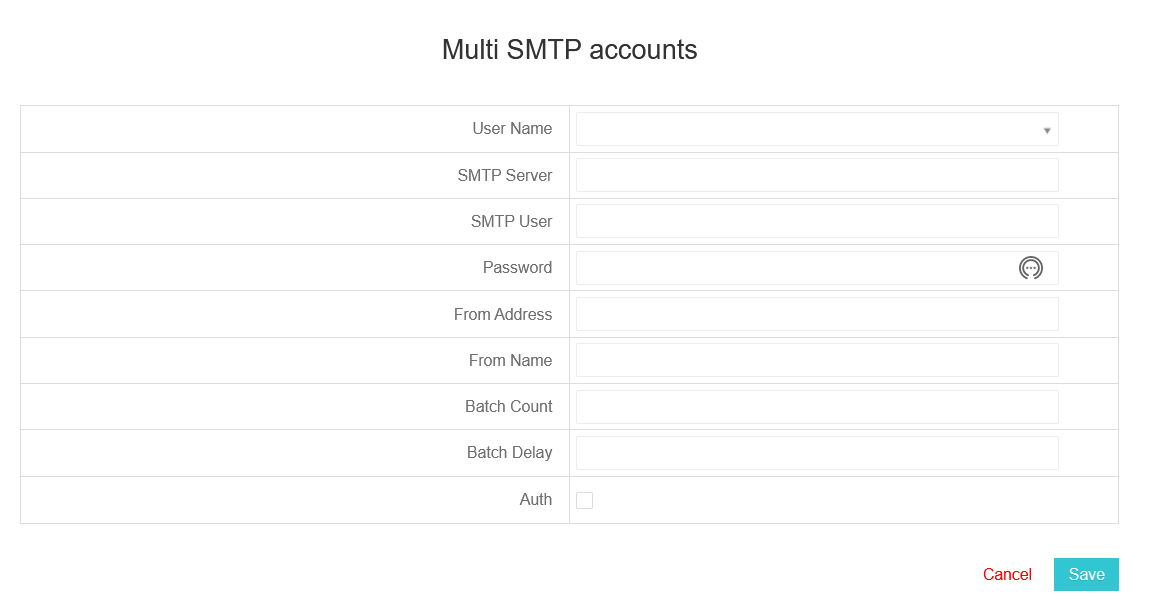This screenshot has height=608, width=1149.
Task: Click the SMTP Server label
Action: pos(505,175)
